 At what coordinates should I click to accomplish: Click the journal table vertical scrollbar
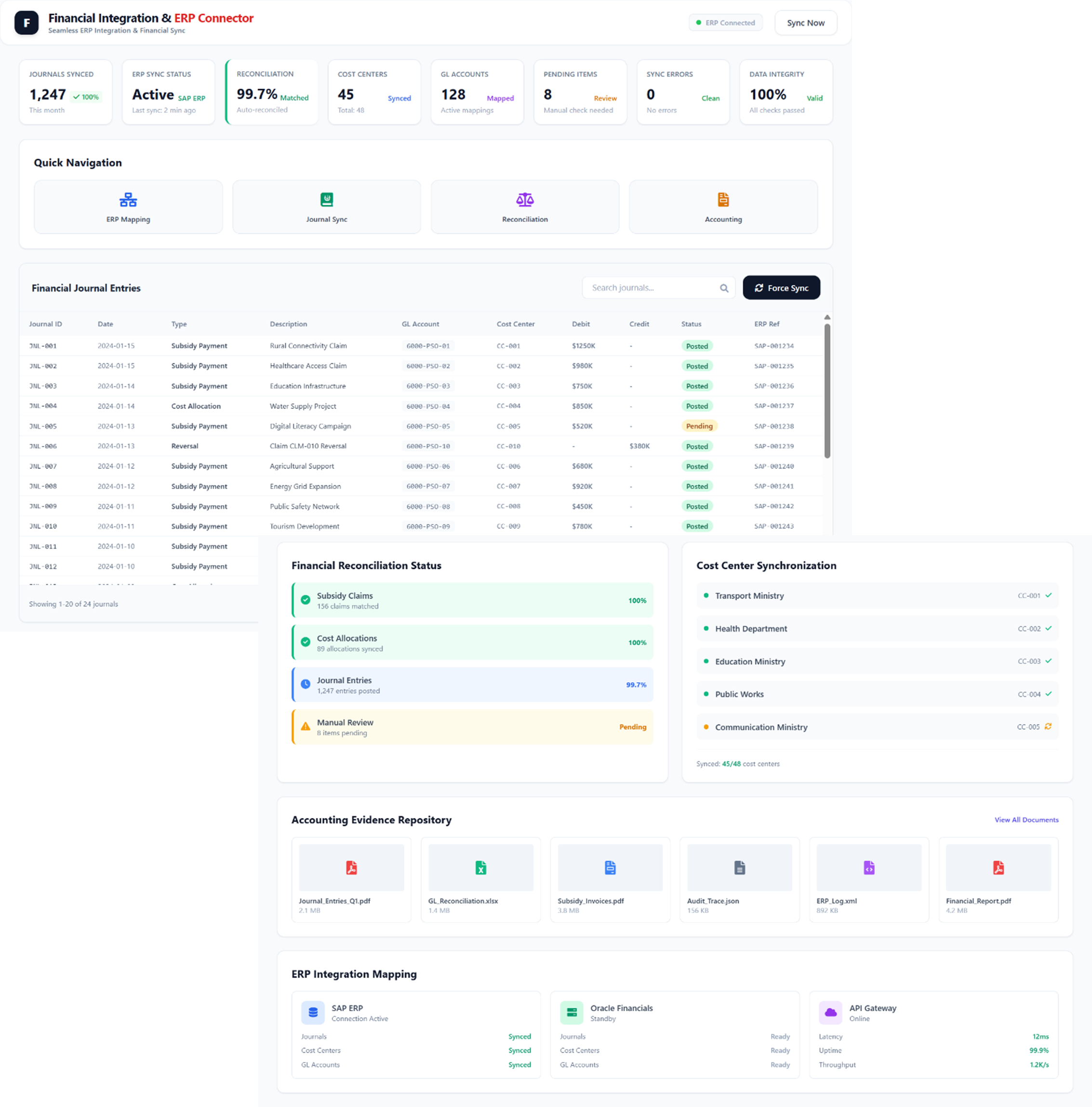click(x=827, y=390)
